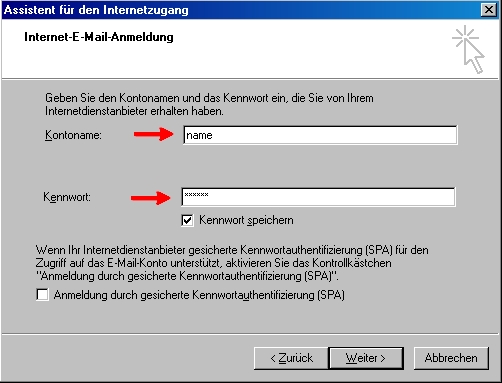Click the 'Kontoname:' label
This screenshot has width=502, height=383.
(73, 135)
